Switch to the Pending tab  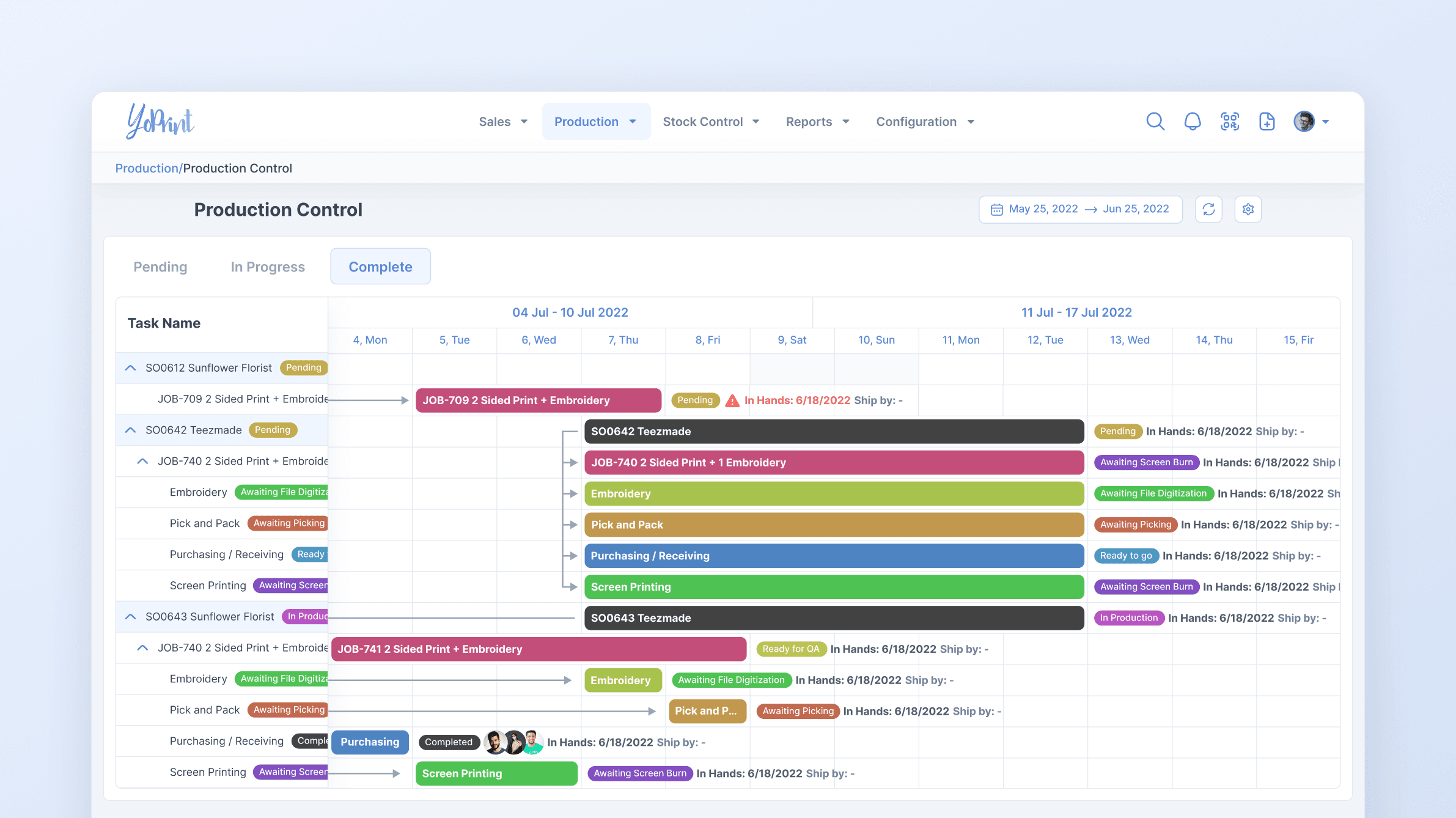click(x=160, y=266)
